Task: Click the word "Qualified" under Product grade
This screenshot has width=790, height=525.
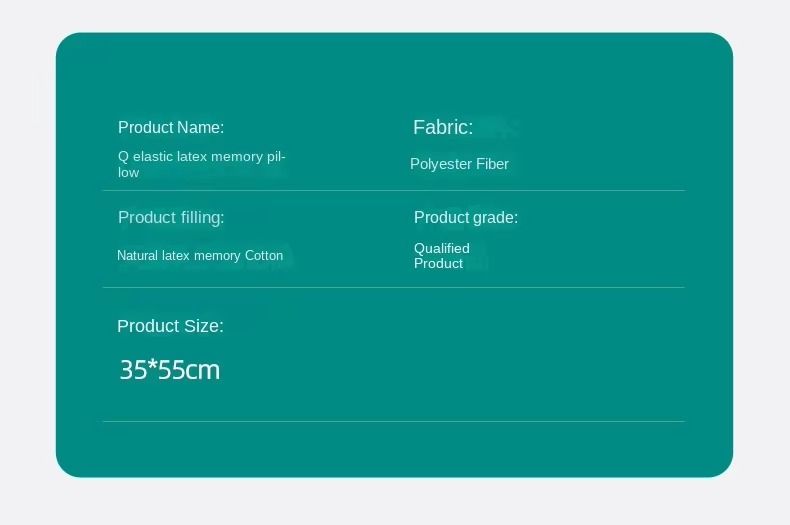Action: tap(442, 248)
